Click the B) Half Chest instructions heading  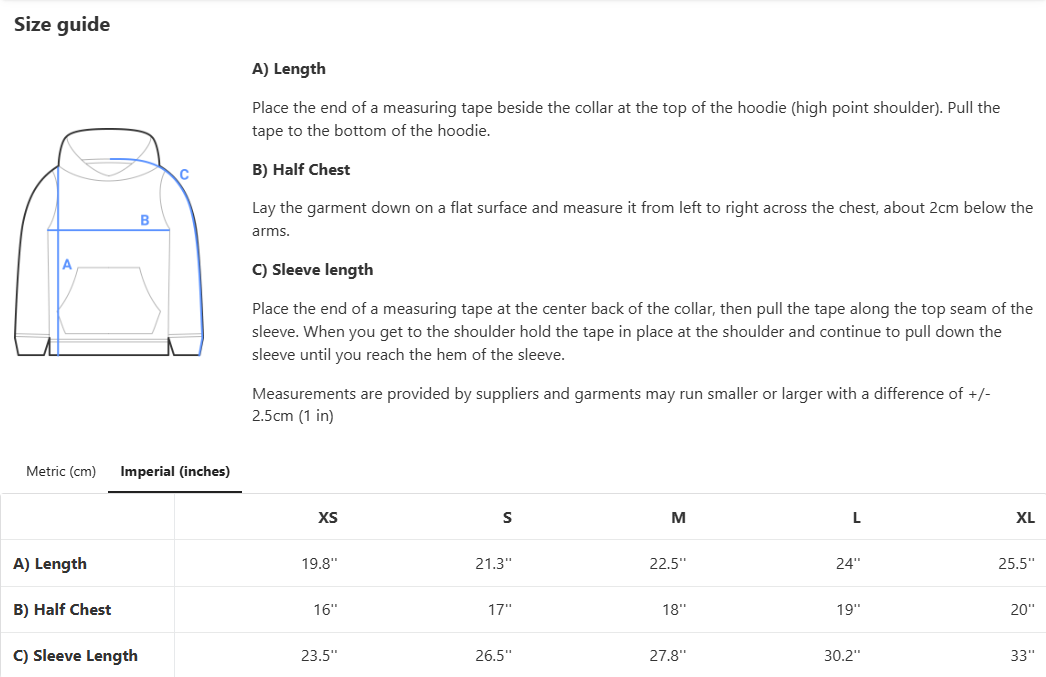[301, 170]
